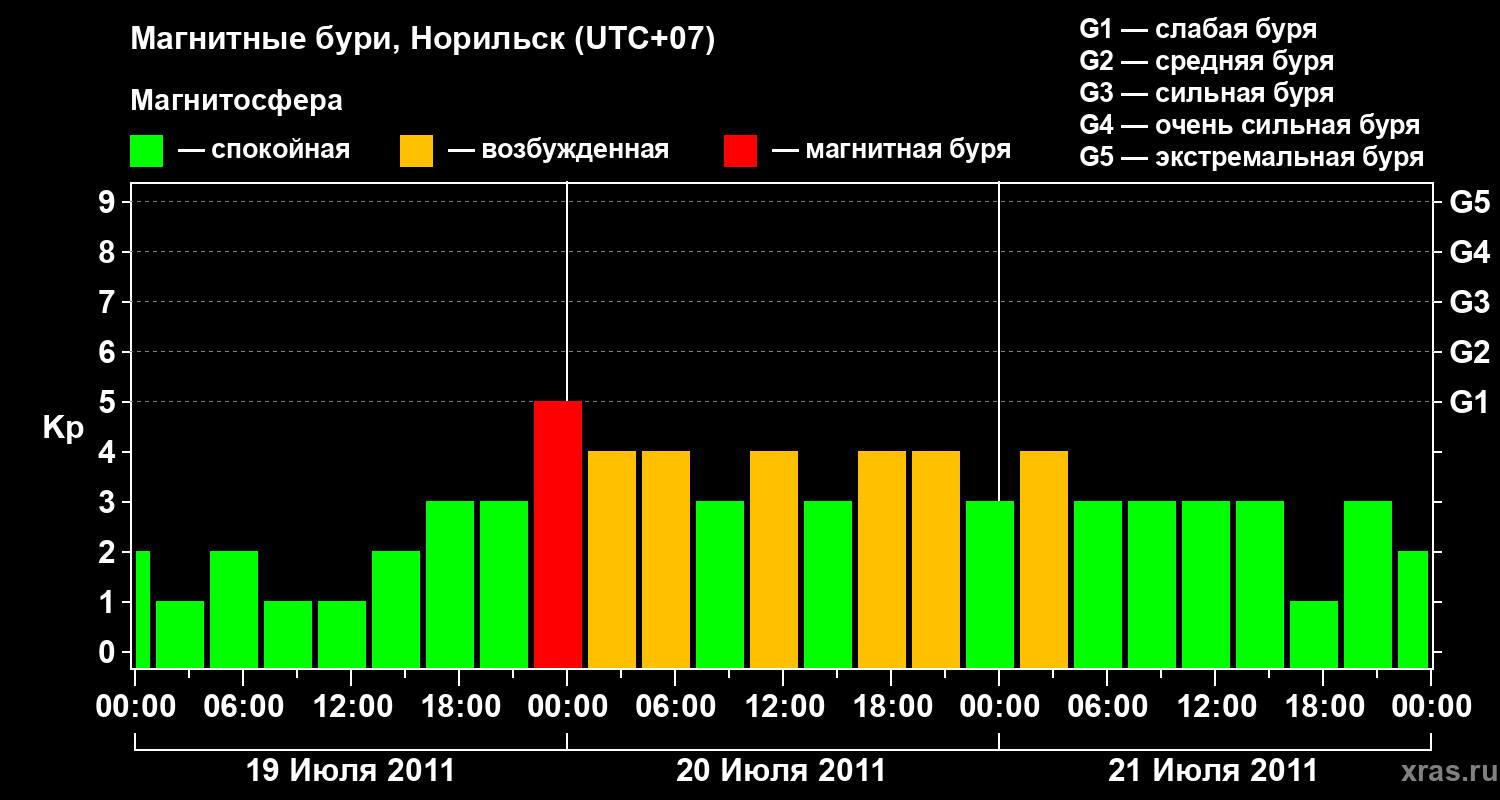Click the 'Kp' axis title
The width and height of the screenshot is (1500, 800).
click(63, 428)
